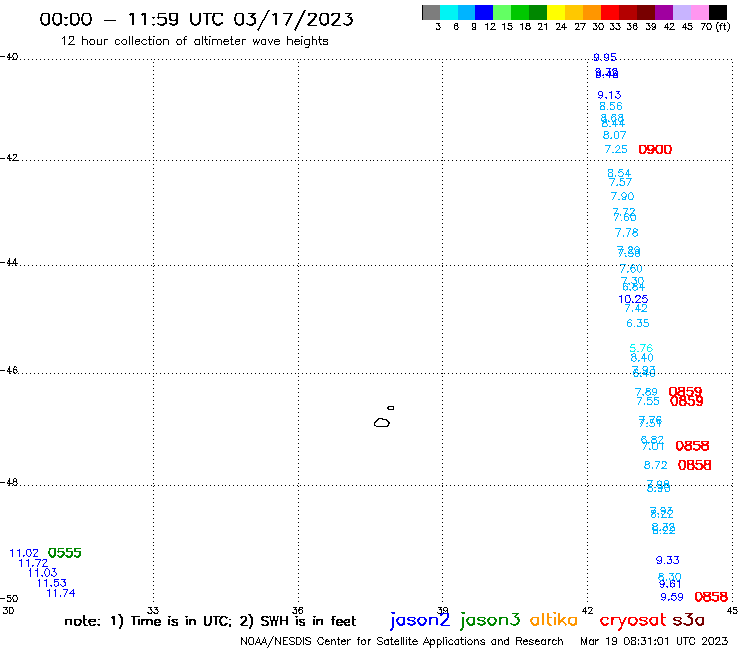Click the small island outline above the larger one
Screen dimensions: 740x650
point(391,408)
